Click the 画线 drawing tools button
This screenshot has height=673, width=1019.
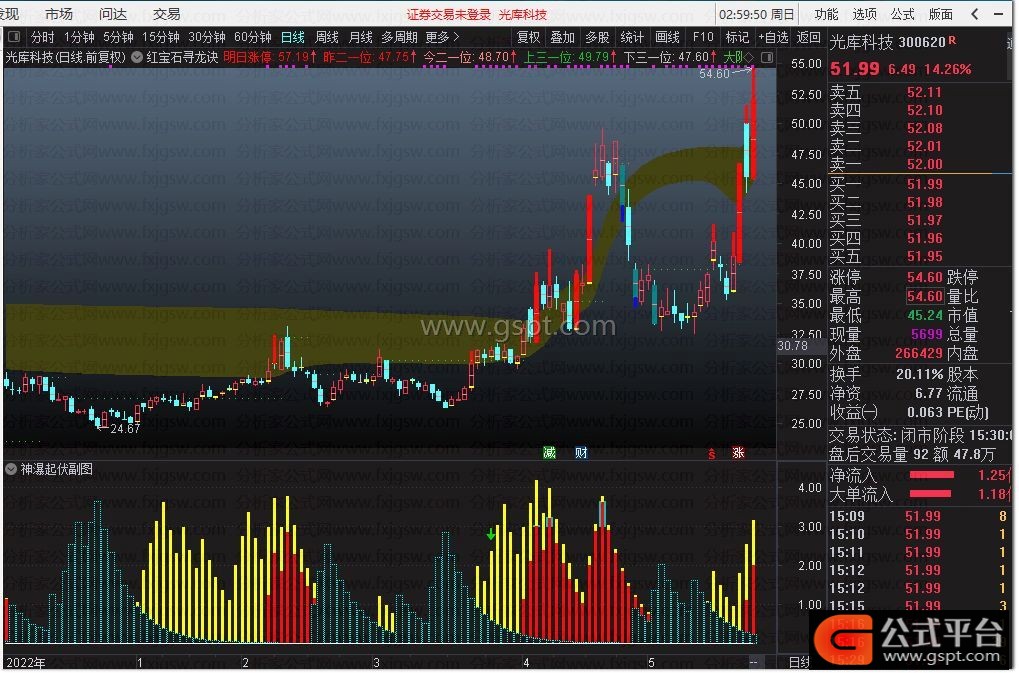click(667, 38)
